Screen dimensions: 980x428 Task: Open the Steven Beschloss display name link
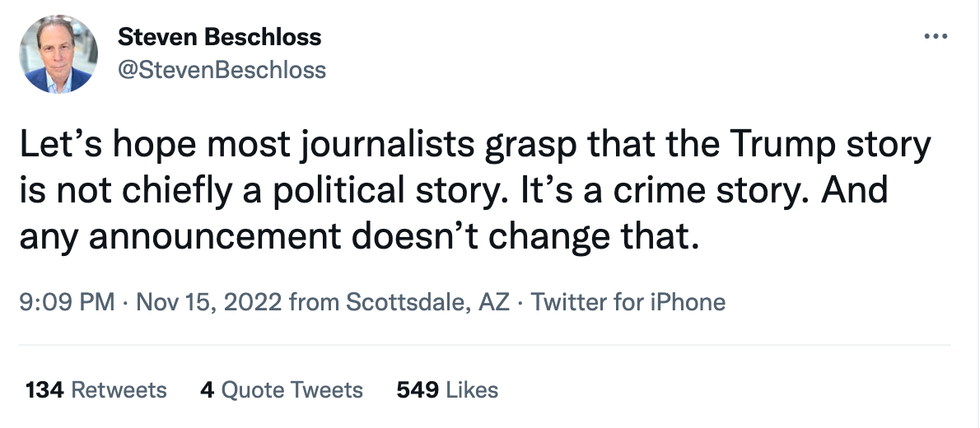coord(219,38)
